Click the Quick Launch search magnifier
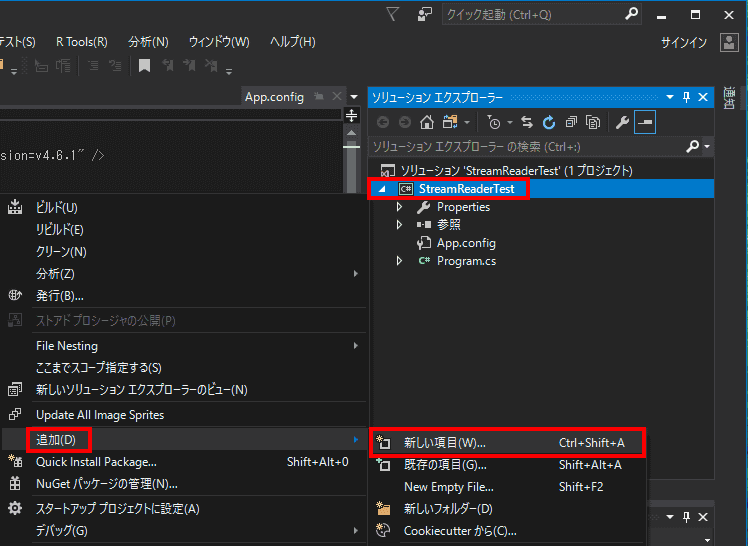This screenshot has height=546, width=748. pos(631,14)
